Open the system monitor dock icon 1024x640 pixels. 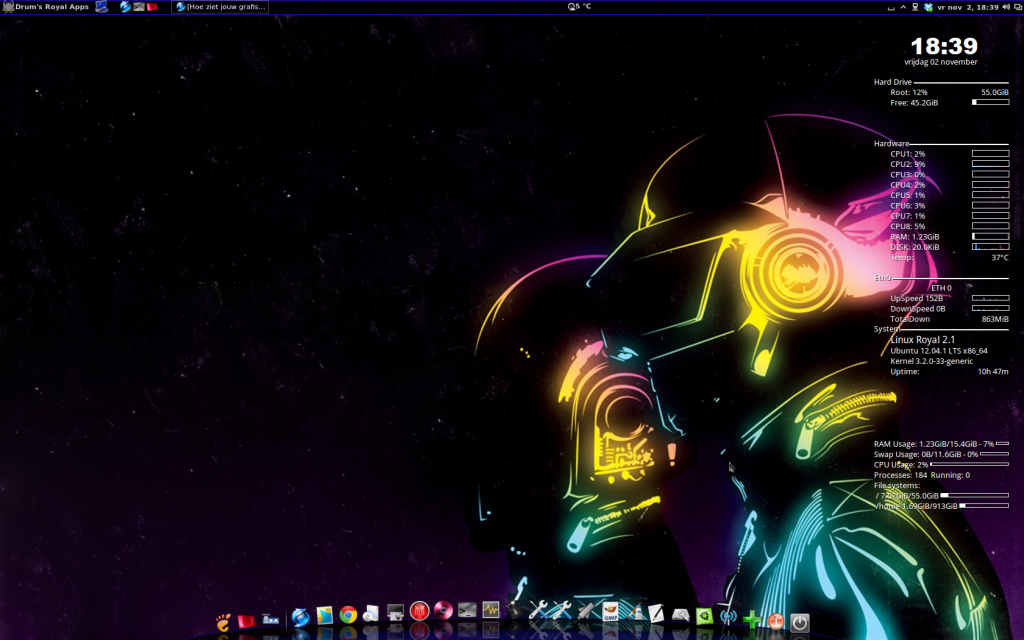click(491, 611)
